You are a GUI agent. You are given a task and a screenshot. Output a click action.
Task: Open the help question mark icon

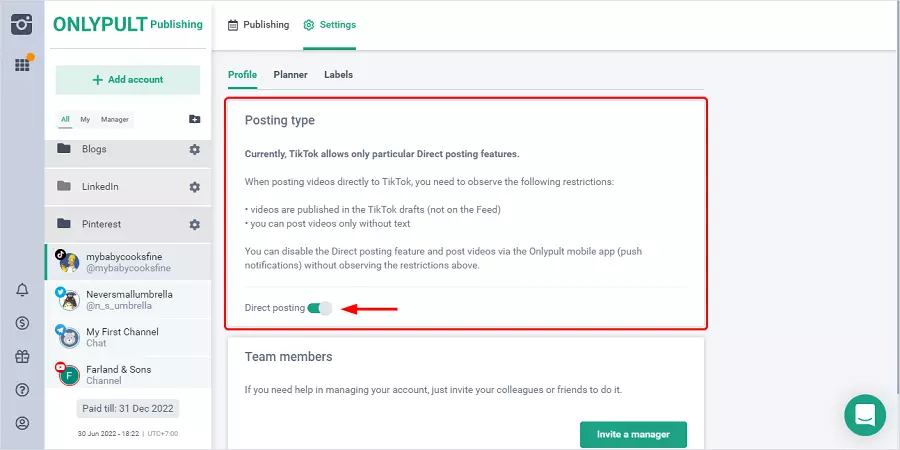(x=22, y=389)
